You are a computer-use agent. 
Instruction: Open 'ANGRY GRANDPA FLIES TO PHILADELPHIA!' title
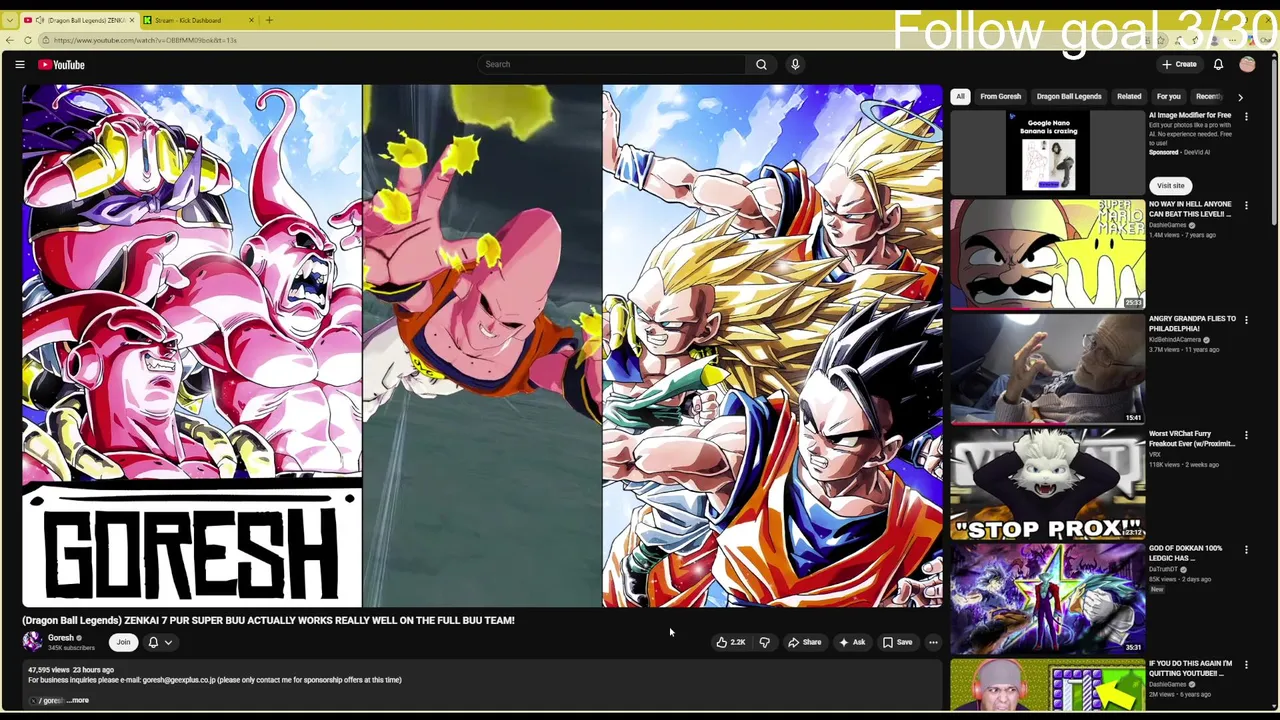point(1192,324)
